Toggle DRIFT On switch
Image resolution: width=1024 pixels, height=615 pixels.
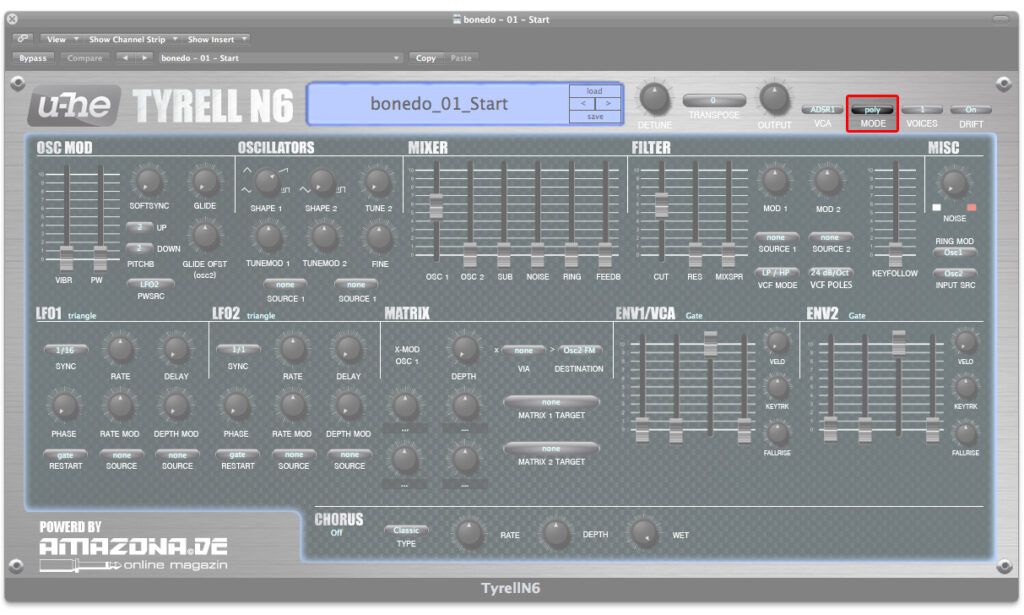(971, 110)
